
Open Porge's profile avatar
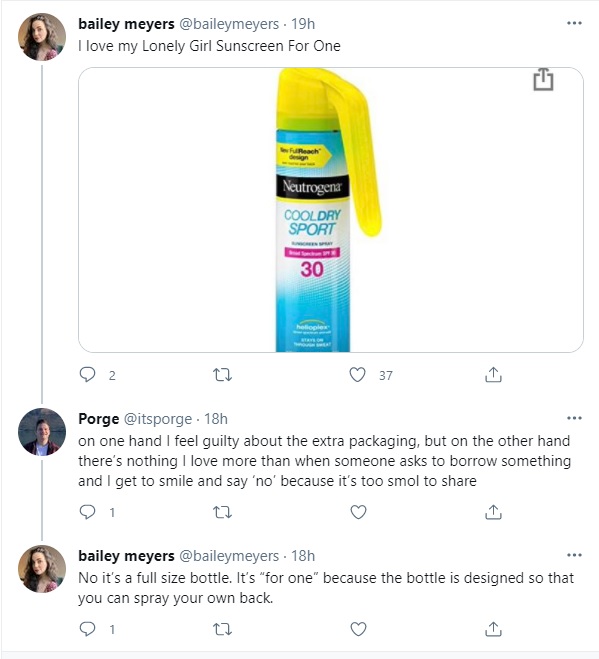(42, 432)
